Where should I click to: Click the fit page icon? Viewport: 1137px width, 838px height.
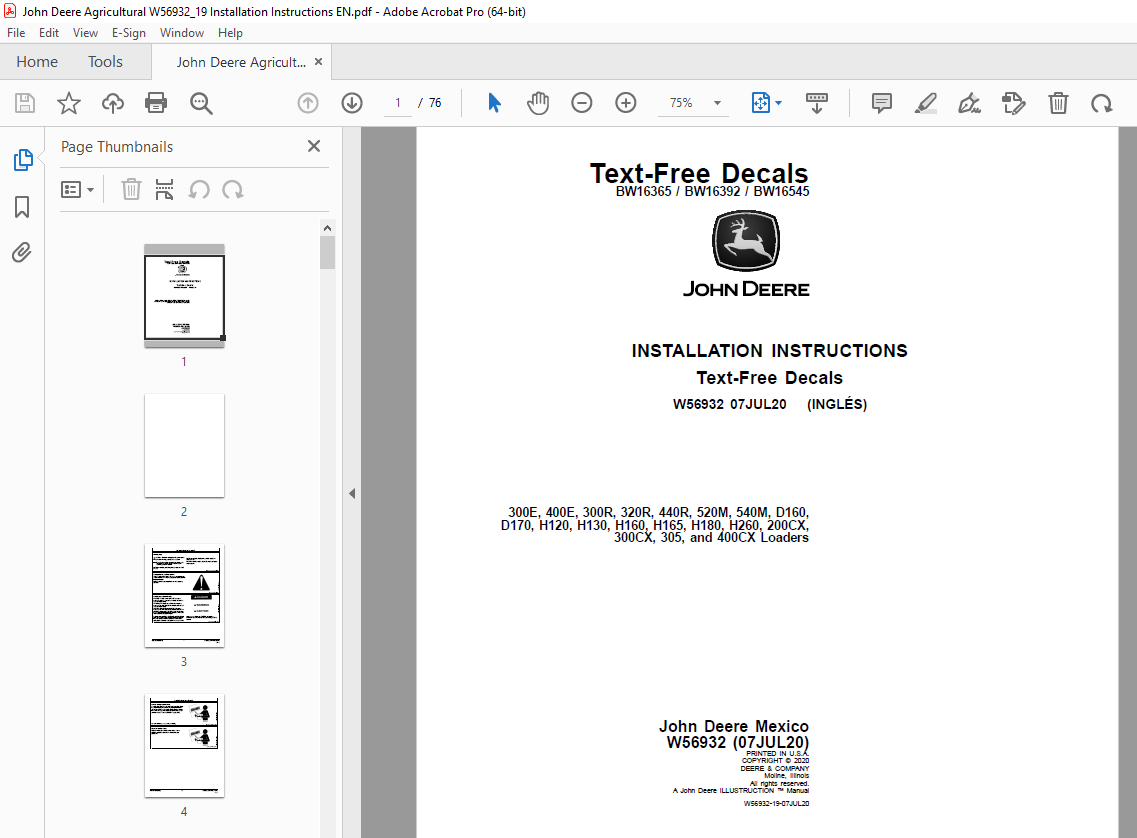pos(761,103)
